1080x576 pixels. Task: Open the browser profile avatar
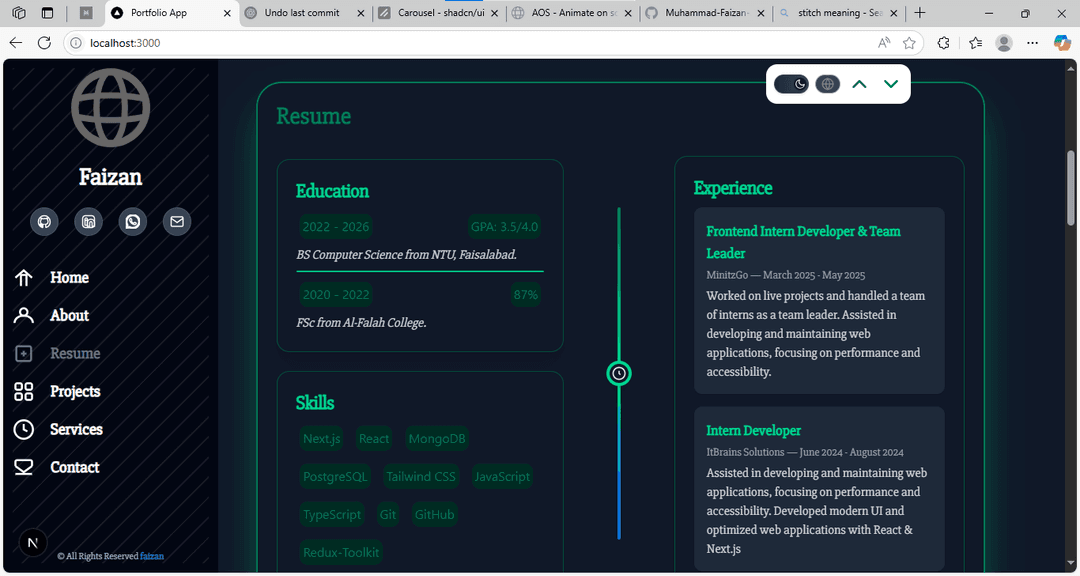1004,43
